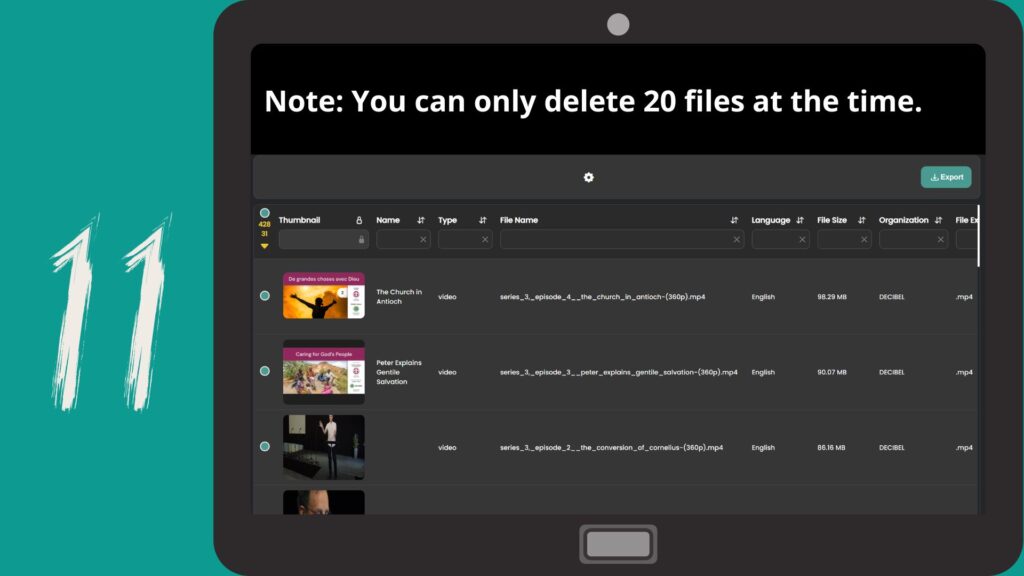Viewport: 1024px width, 576px height.
Task: Expand the yellow selection dropdown arrow
Action: pyautogui.click(x=265, y=245)
